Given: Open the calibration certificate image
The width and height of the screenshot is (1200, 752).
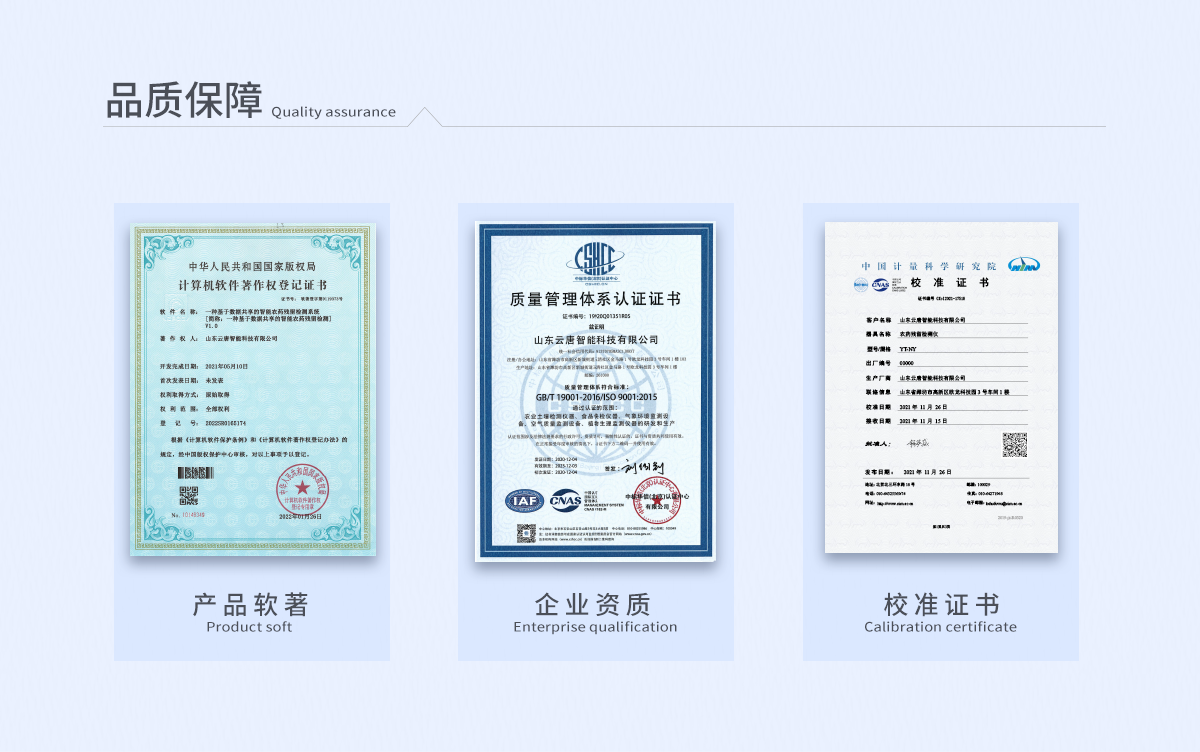Looking at the screenshot, I should 941,387.
